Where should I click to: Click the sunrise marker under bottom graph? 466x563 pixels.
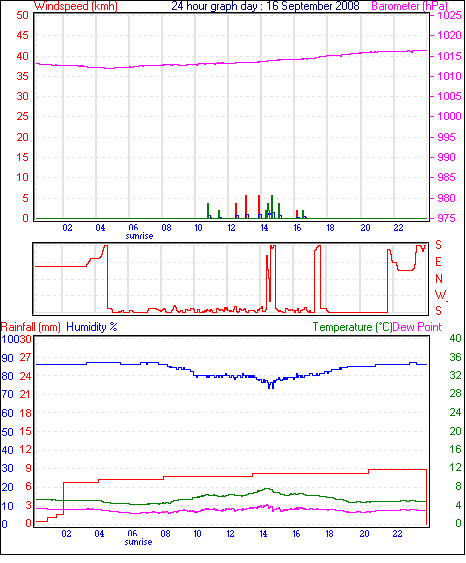[x=138, y=542]
